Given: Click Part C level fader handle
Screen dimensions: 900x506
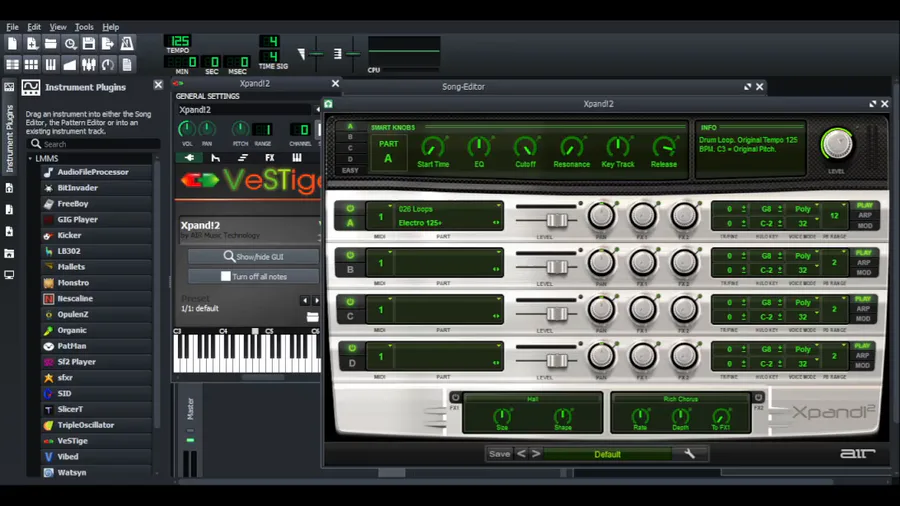Looking at the screenshot, I should (556, 314).
